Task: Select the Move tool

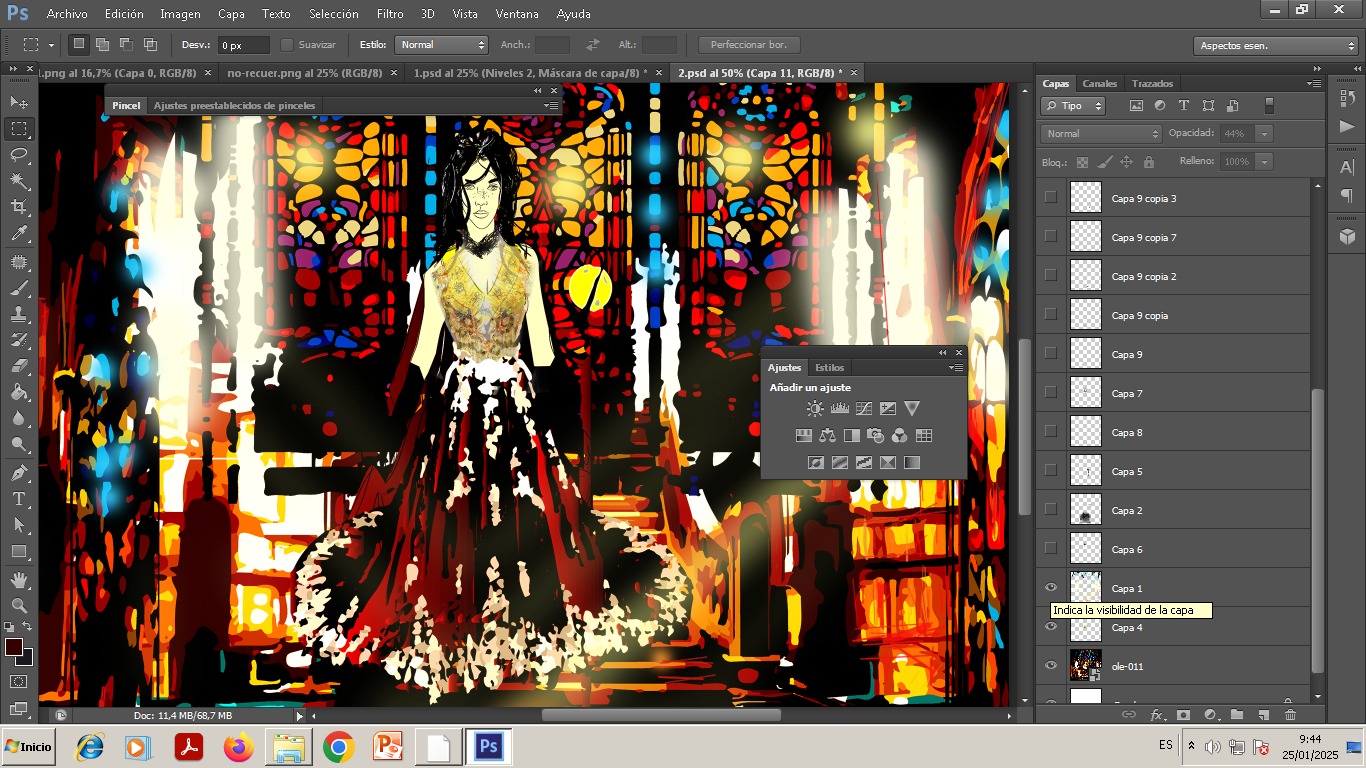Action: pyautogui.click(x=19, y=102)
